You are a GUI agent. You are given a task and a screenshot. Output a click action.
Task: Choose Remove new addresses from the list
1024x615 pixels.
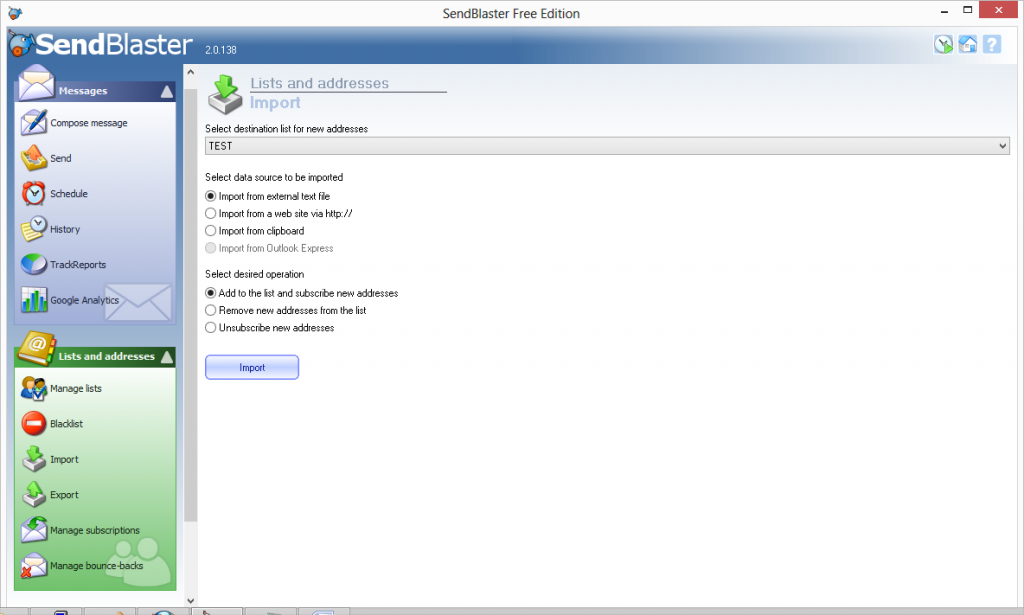point(210,311)
